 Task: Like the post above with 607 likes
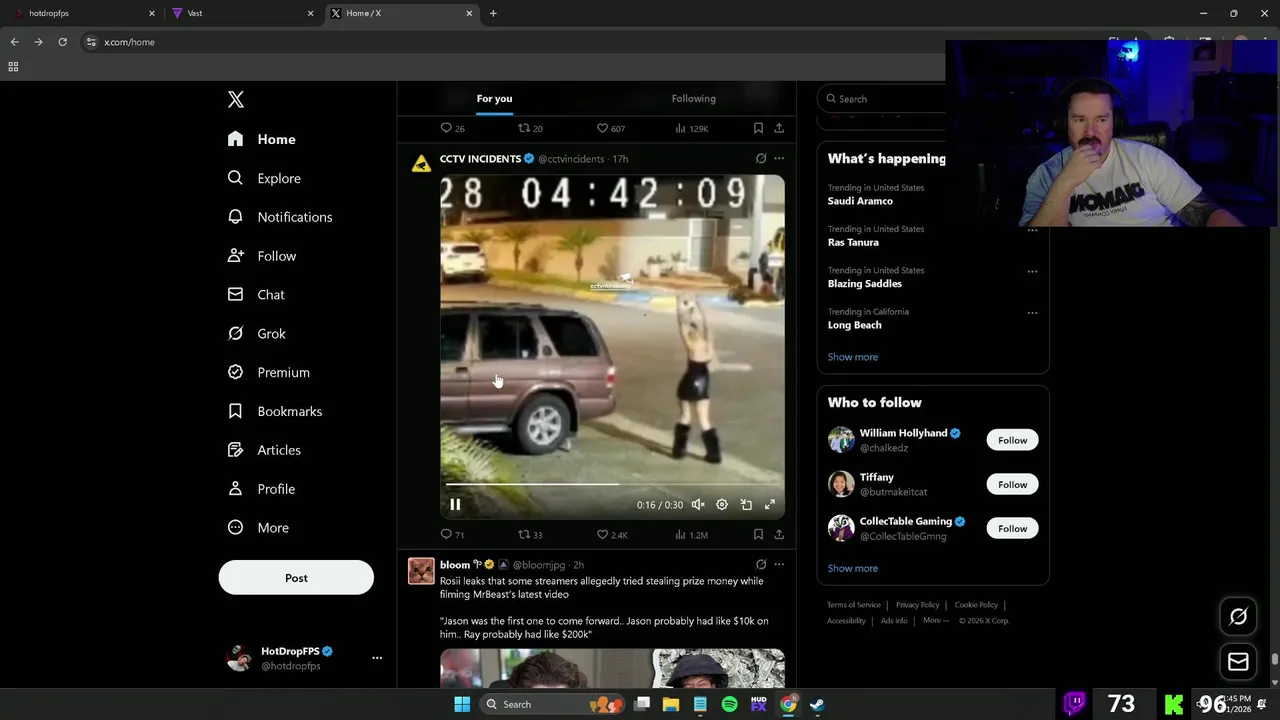(x=611, y=128)
